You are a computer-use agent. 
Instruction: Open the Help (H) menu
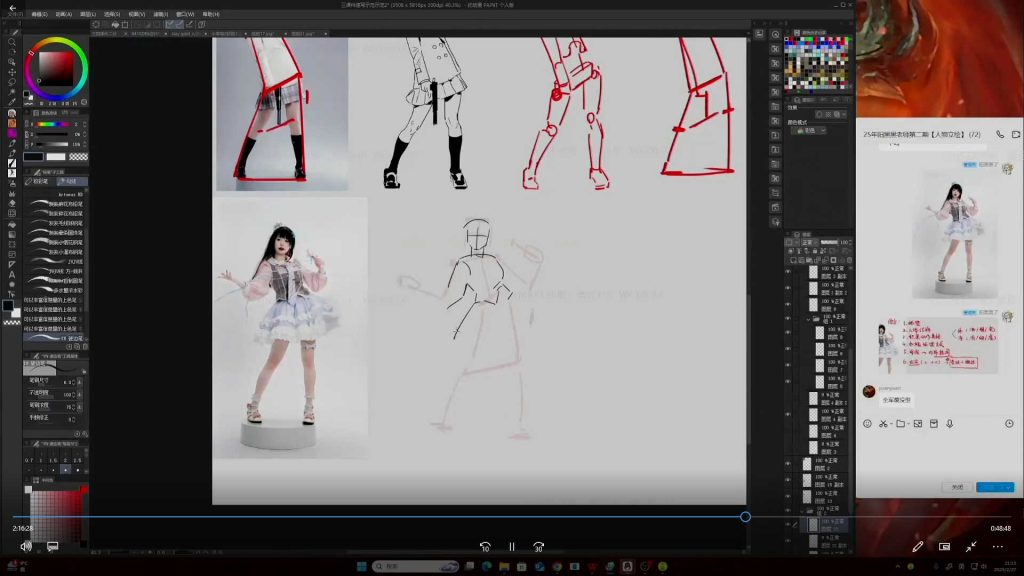click(210, 15)
